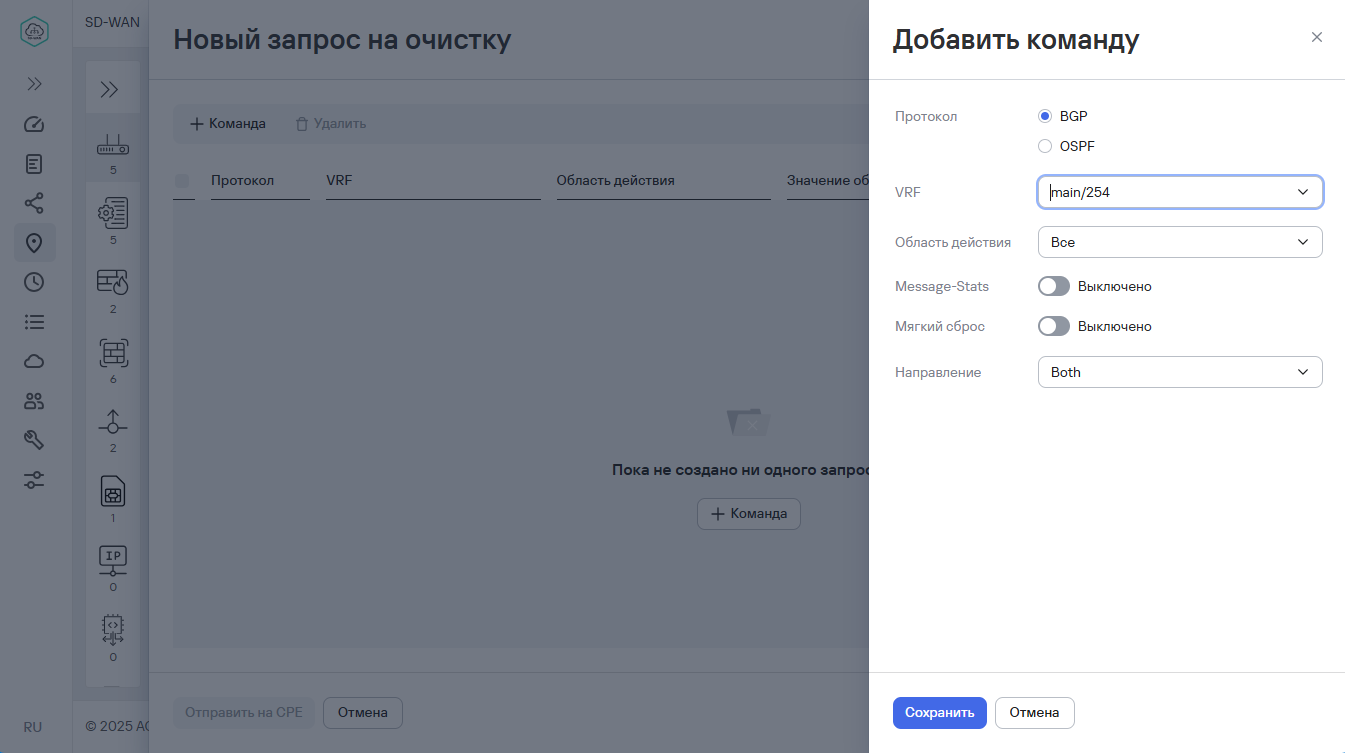Close the Добавить команду panel
This screenshot has height=753, width=1345.
(1317, 37)
